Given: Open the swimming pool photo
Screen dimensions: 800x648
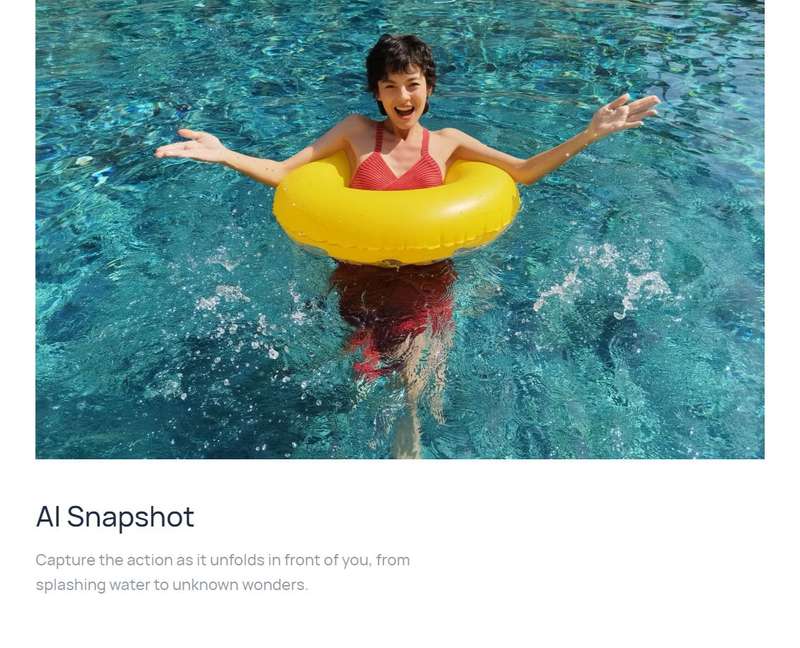Looking at the screenshot, I should (399, 229).
